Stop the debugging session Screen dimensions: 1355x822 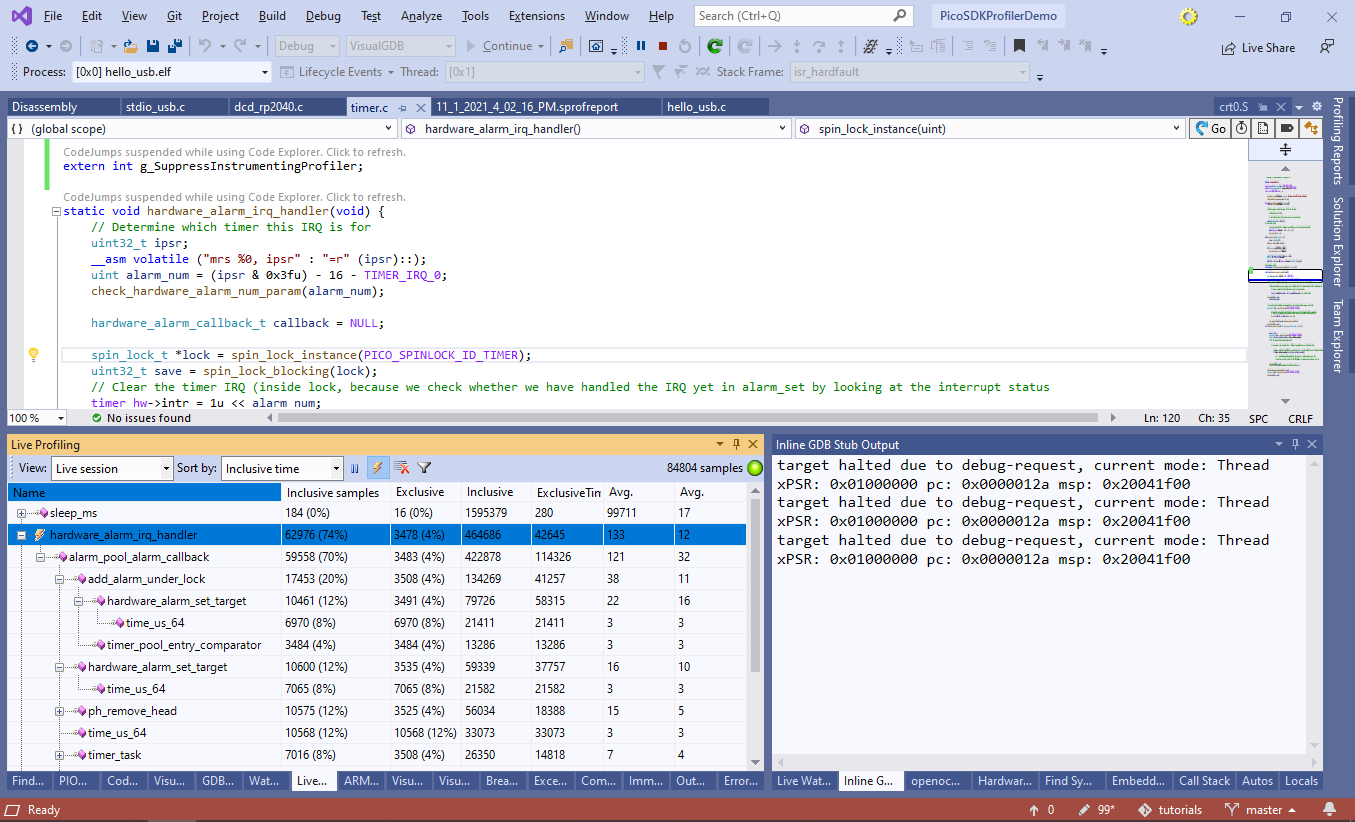pyautogui.click(x=663, y=46)
